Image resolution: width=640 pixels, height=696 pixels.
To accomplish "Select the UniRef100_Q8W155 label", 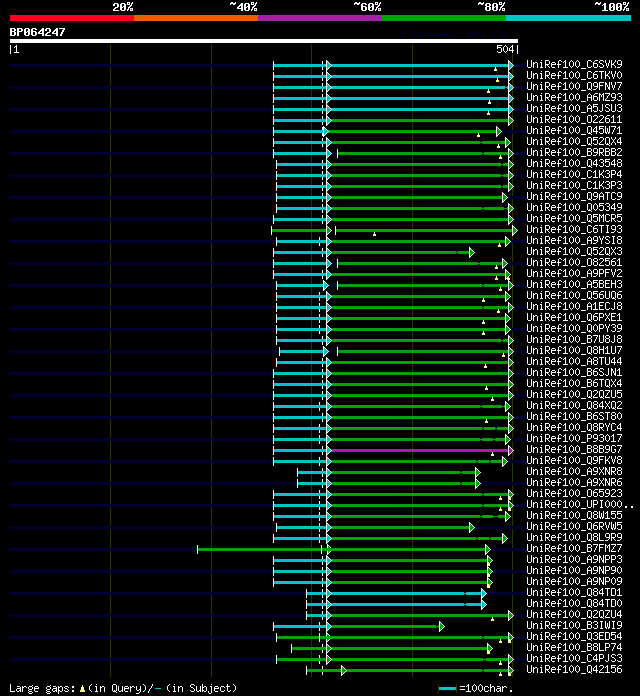I will click(x=574, y=515).
